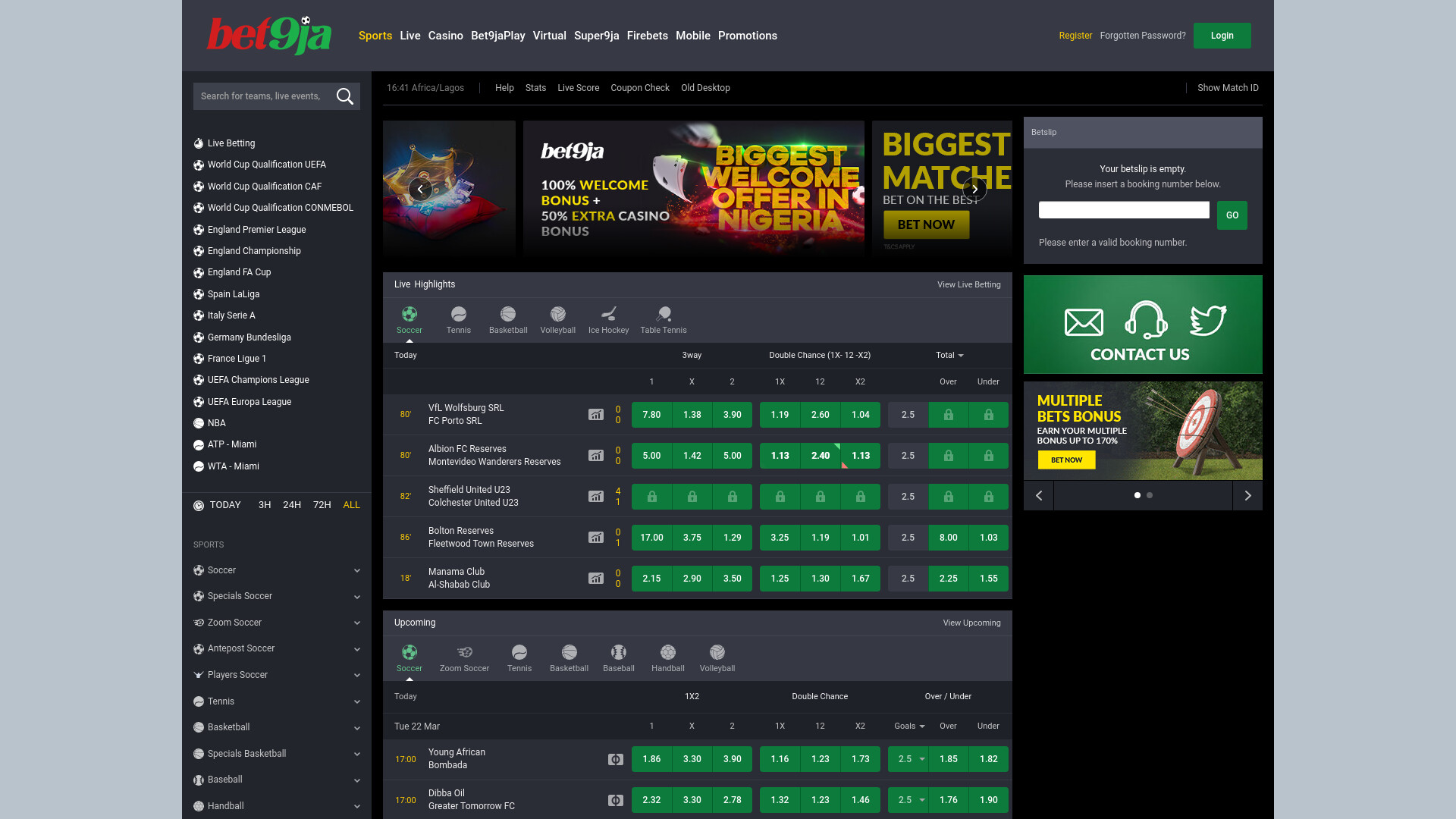Open Virtual in top navigation
The width and height of the screenshot is (1456, 819).
550,36
